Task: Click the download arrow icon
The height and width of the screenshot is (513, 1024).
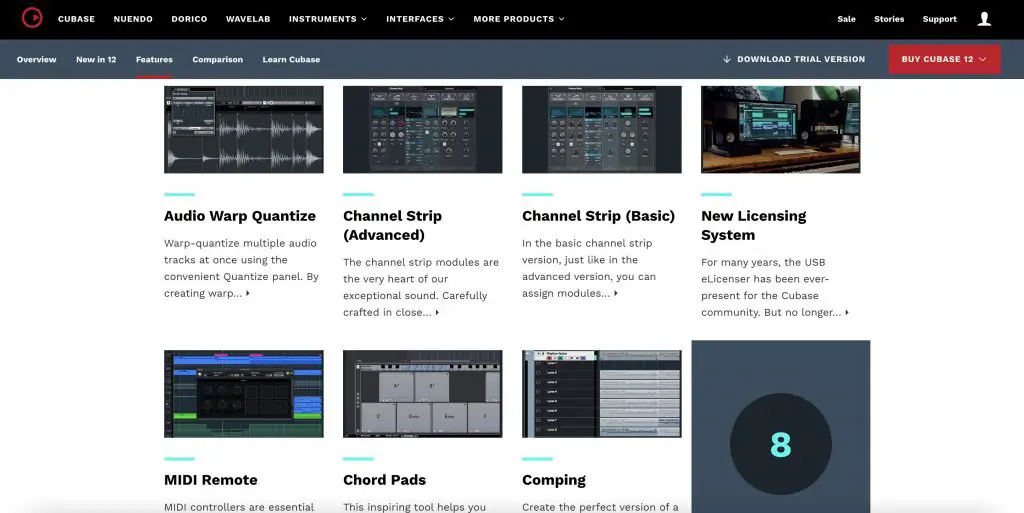Action: tap(727, 59)
